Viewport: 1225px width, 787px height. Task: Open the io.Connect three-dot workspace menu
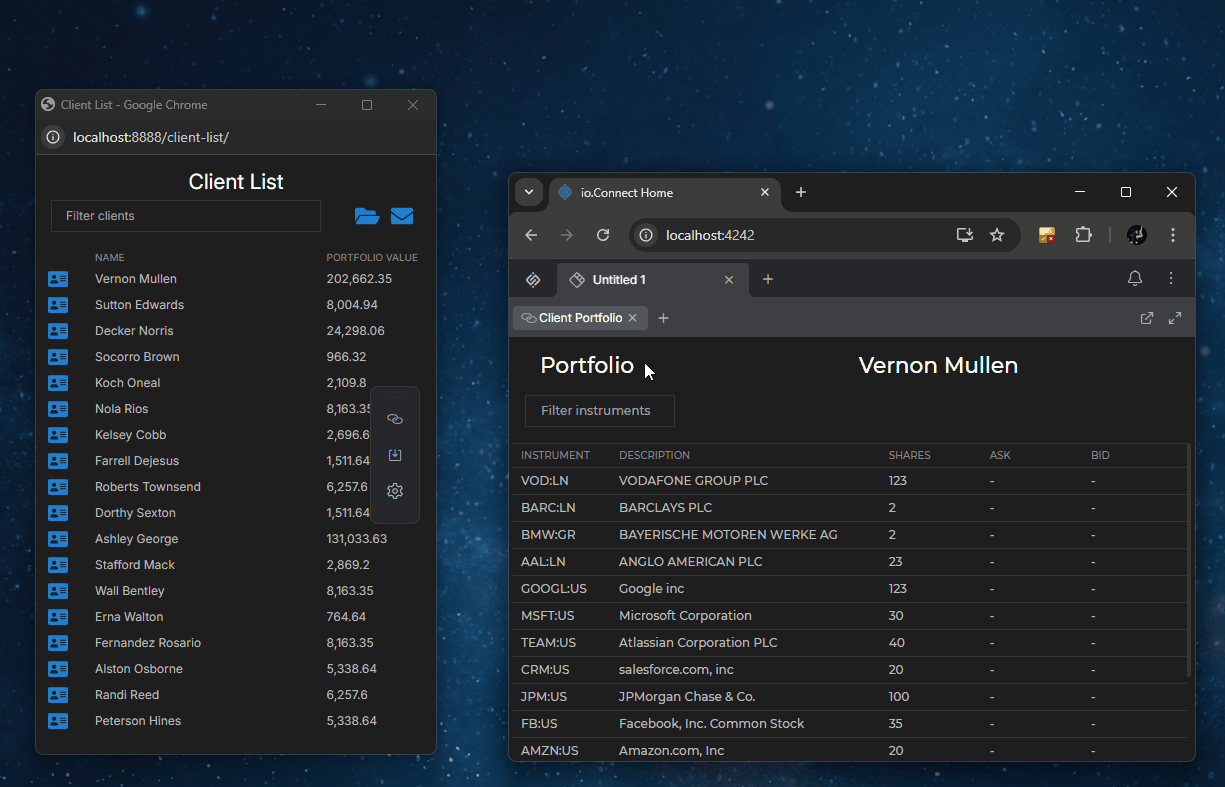coord(1171,279)
